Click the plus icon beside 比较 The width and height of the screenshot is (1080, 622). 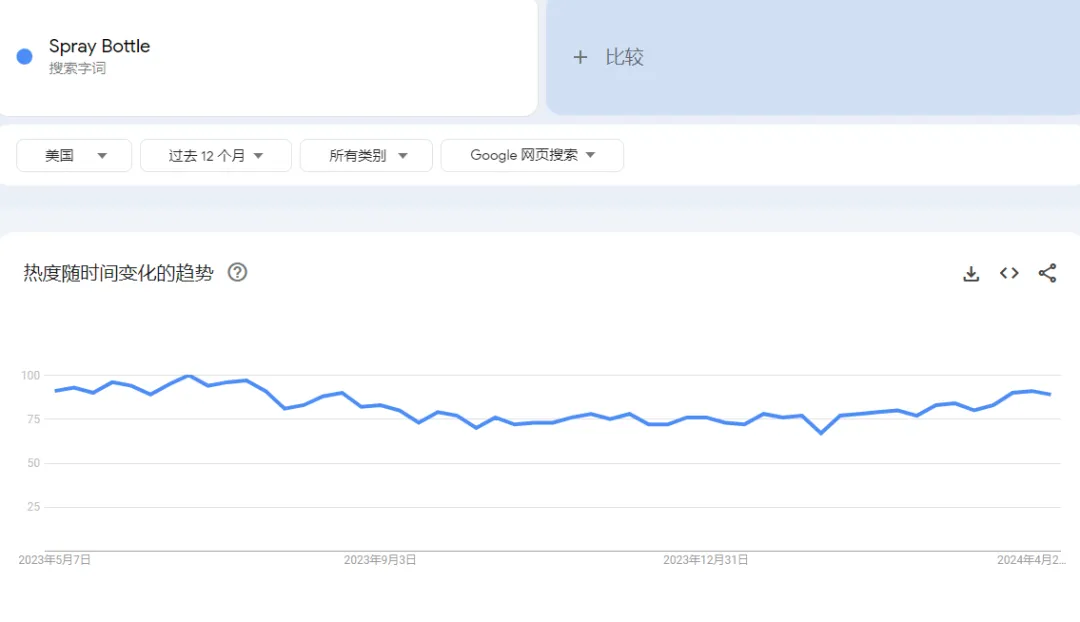[x=580, y=58]
